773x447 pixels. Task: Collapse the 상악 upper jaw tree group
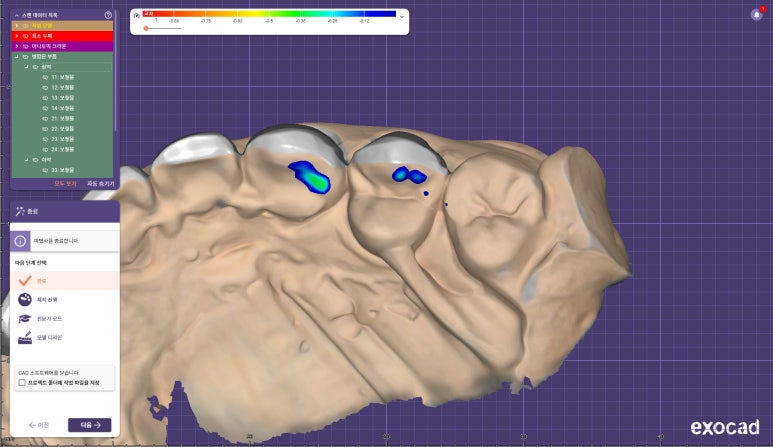click(x=27, y=67)
